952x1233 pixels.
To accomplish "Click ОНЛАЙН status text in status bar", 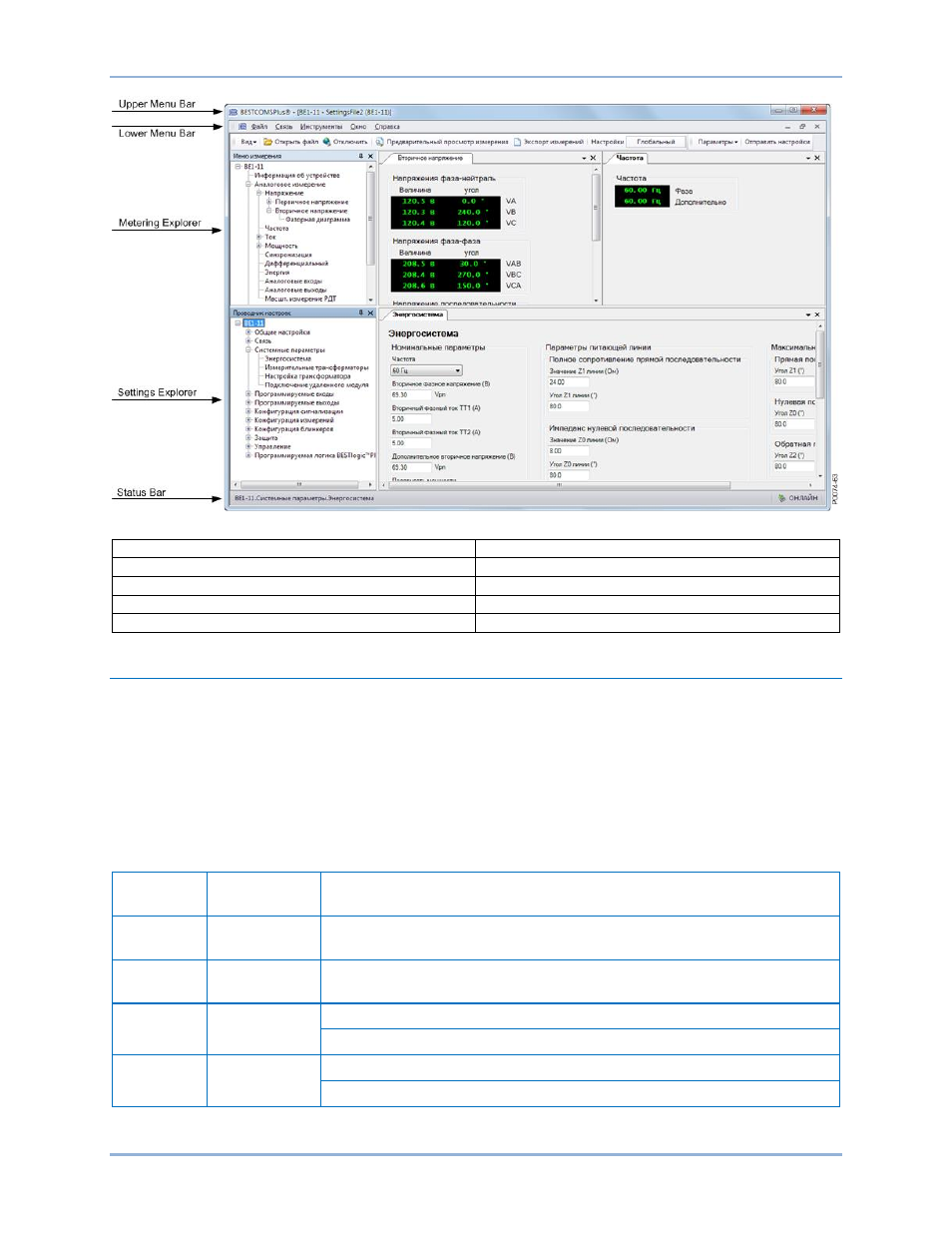I will (803, 497).
